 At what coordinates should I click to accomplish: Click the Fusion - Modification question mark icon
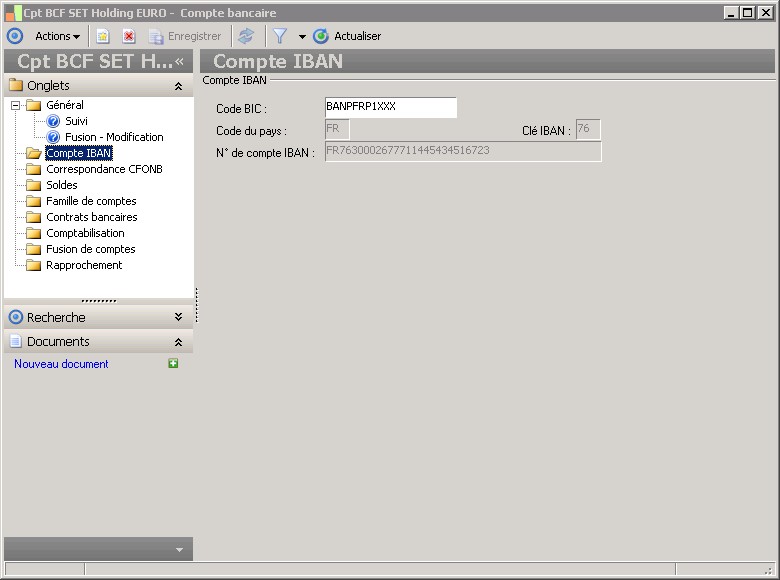pyautogui.click(x=53, y=137)
